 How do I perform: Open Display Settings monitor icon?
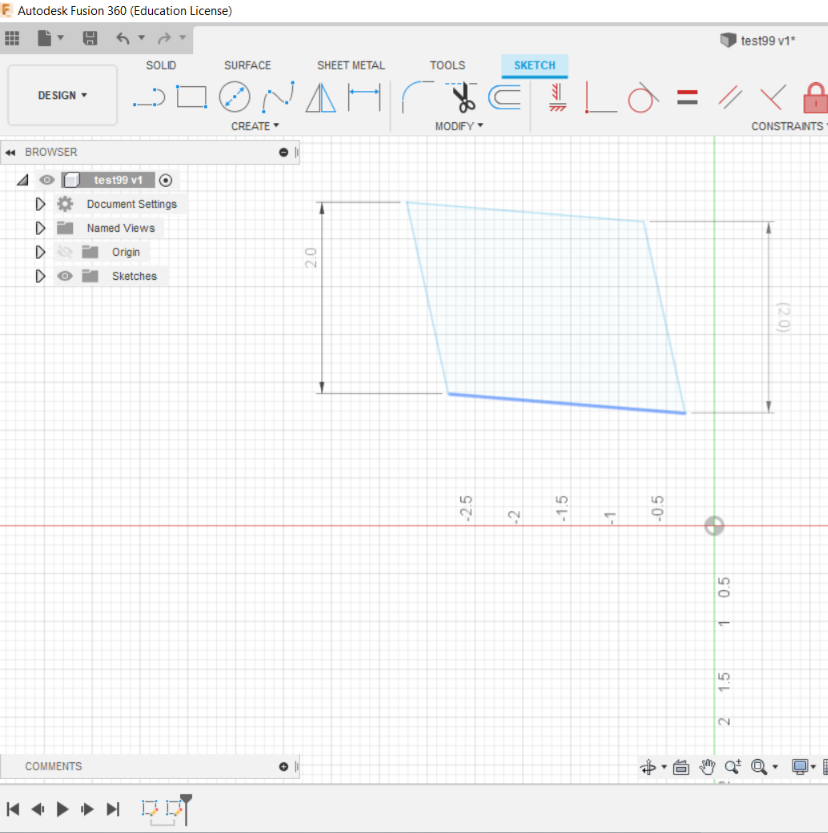pyautogui.click(x=799, y=767)
